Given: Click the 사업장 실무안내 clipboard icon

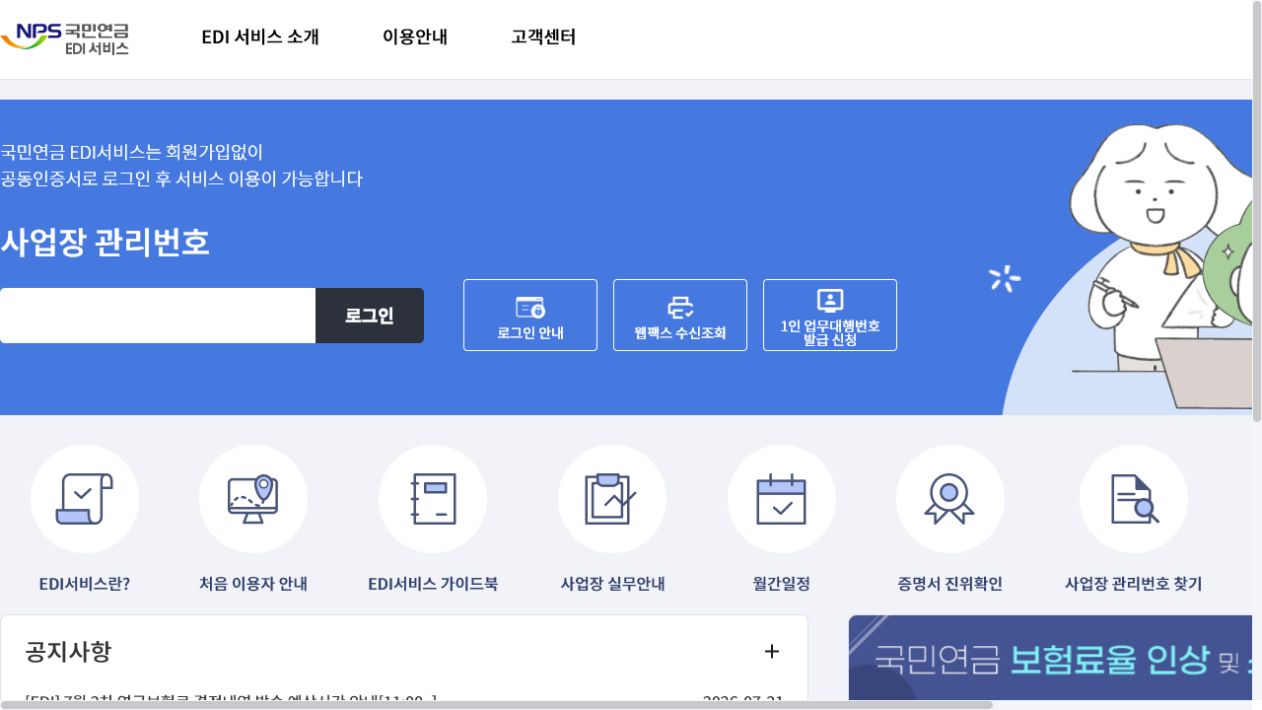Looking at the screenshot, I should click(612, 499).
